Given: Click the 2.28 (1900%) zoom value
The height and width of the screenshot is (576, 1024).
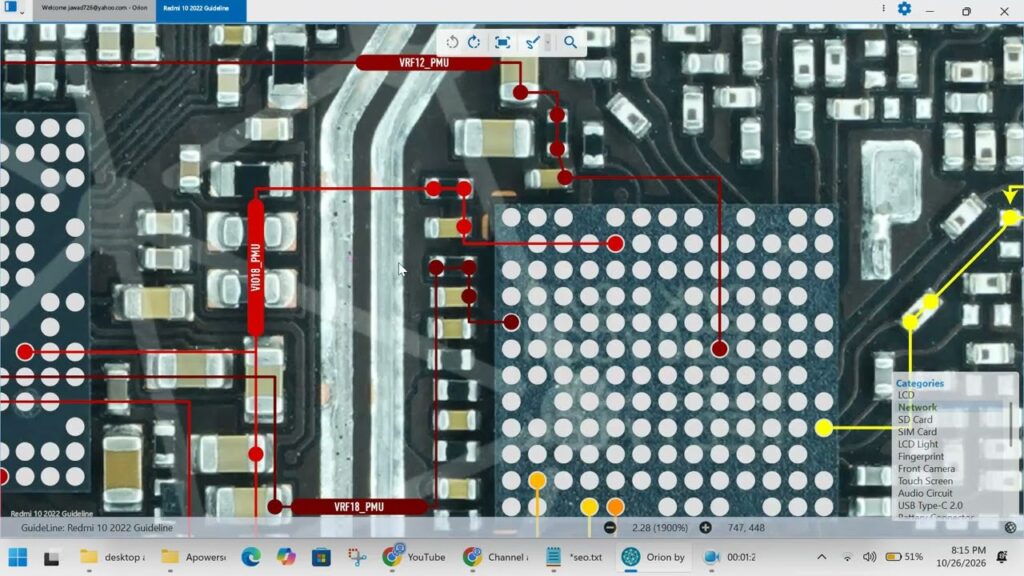Looking at the screenshot, I should tap(660, 528).
